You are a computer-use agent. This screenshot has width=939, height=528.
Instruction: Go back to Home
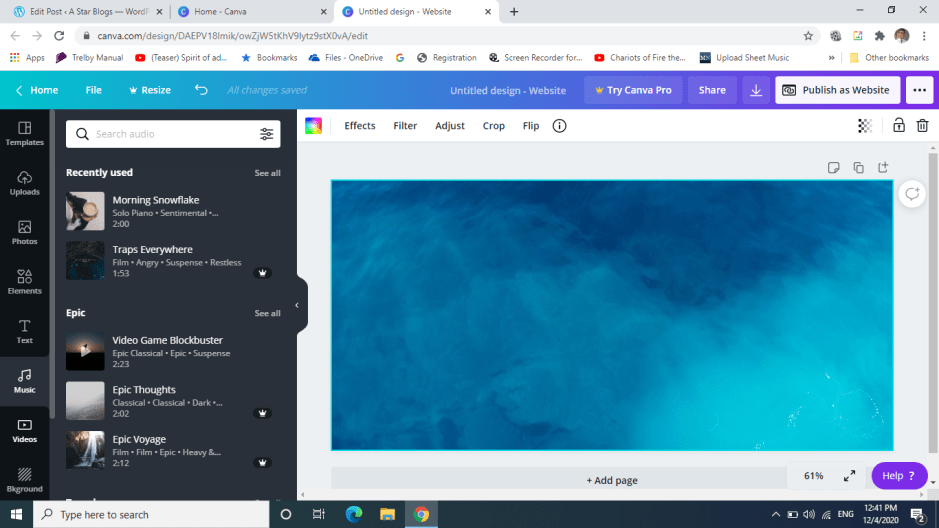pos(37,90)
